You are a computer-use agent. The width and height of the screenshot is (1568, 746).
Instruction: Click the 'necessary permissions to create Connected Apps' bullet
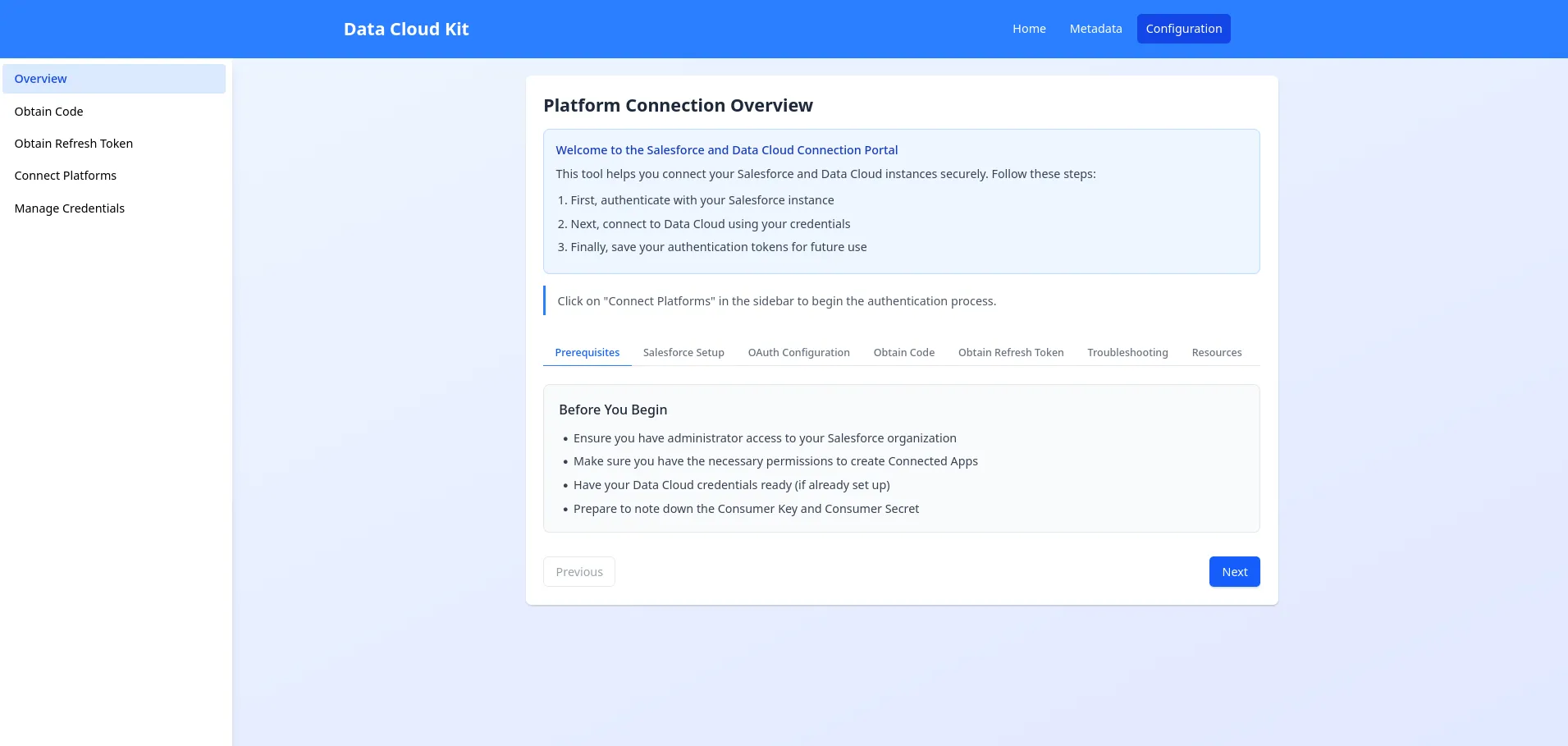[x=775, y=461]
